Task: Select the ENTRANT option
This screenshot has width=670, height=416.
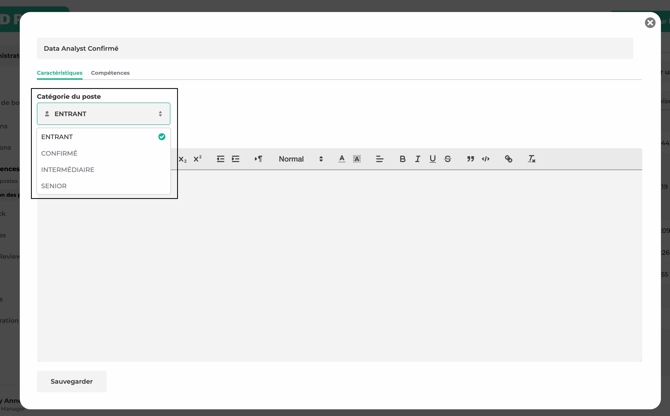Action: pos(57,137)
